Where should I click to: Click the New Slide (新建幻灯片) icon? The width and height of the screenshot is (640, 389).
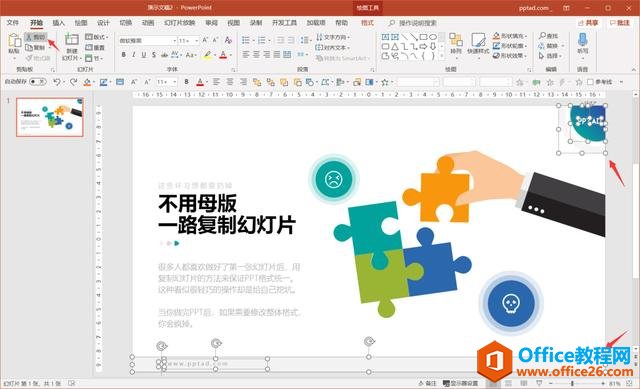(72, 47)
